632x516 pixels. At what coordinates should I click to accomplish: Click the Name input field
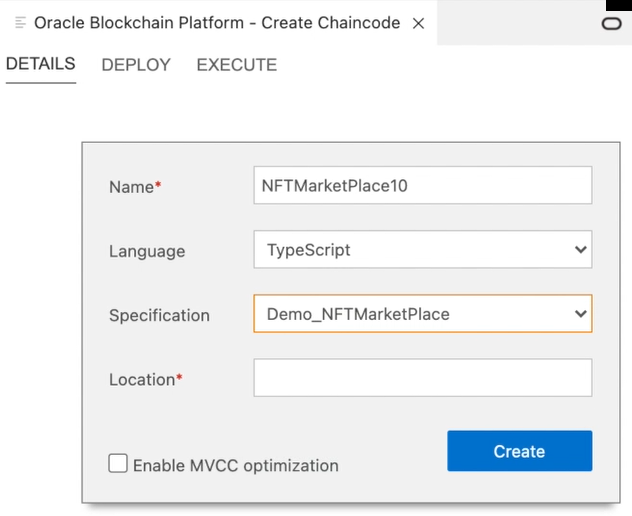423,185
